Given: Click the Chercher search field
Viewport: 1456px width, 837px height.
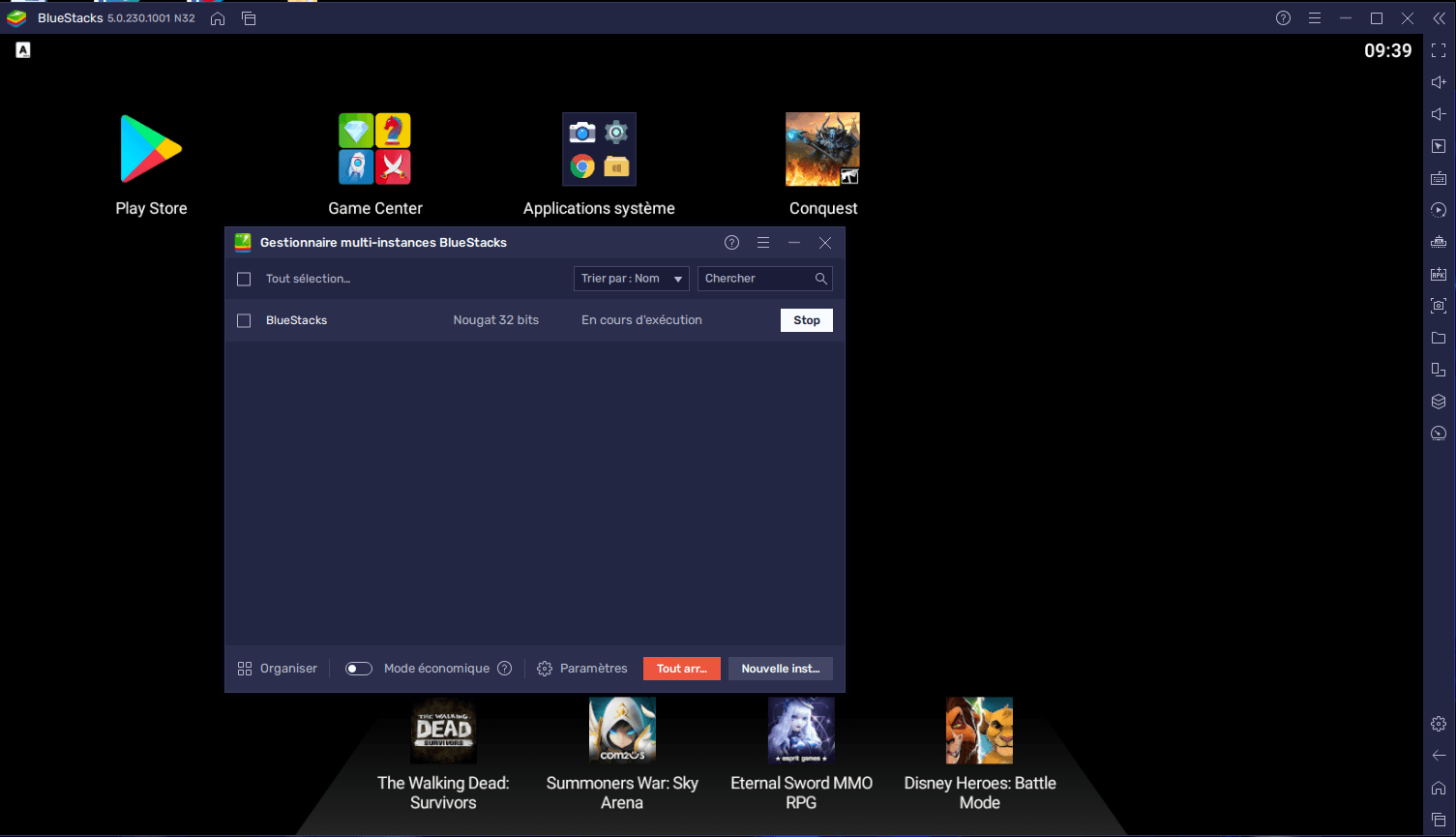Looking at the screenshot, I should [x=765, y=279].
